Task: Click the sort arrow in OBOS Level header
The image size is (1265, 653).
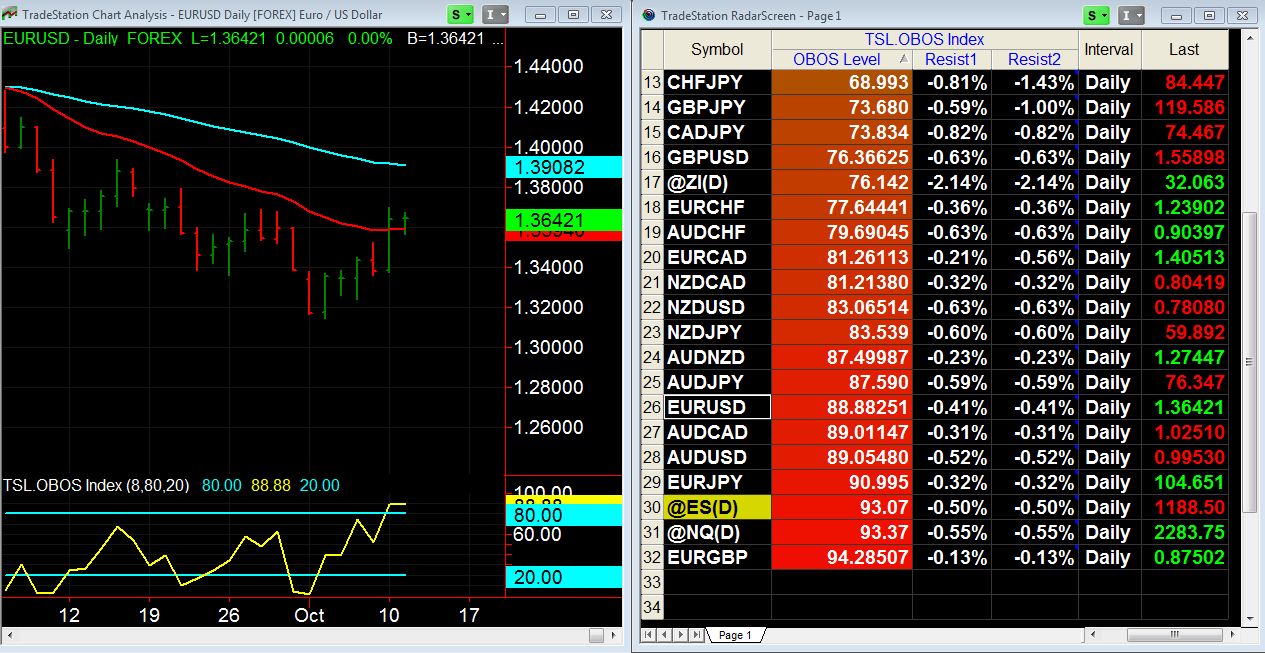Action: tap(904, 59)
